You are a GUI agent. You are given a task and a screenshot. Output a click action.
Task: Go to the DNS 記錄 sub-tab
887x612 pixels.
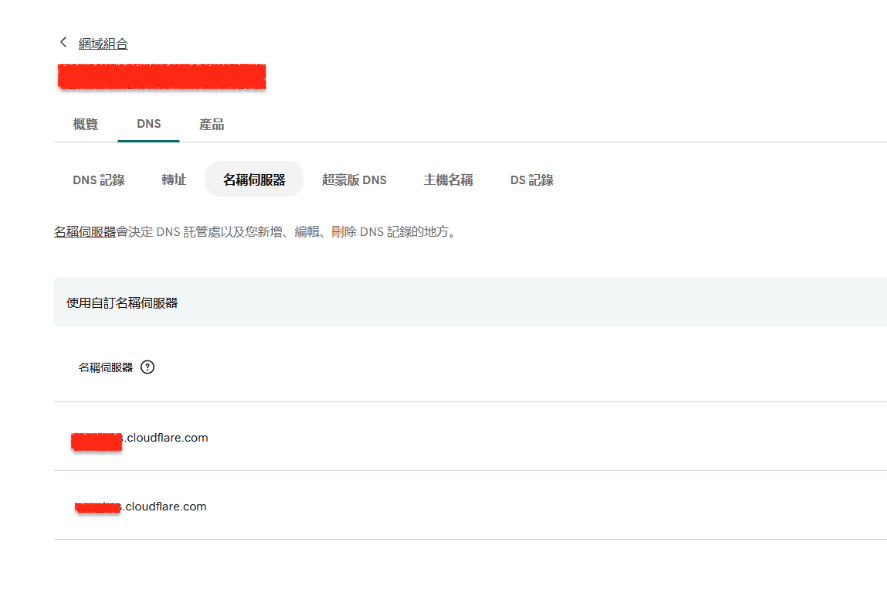pos(98,180)
